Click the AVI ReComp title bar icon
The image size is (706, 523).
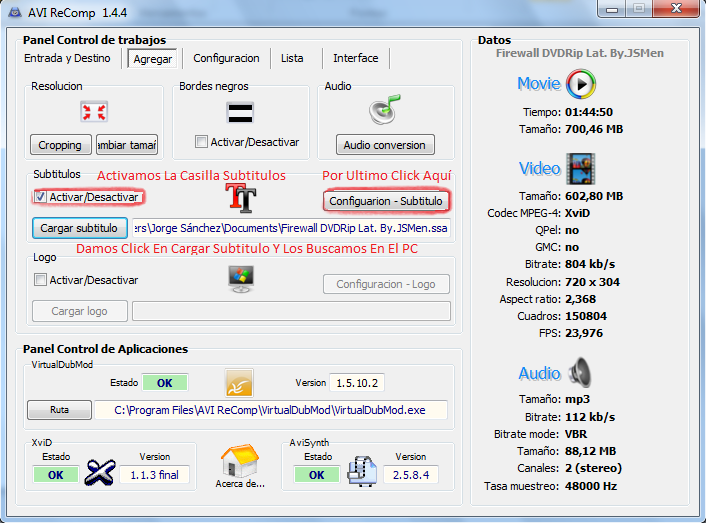(15, 12)
